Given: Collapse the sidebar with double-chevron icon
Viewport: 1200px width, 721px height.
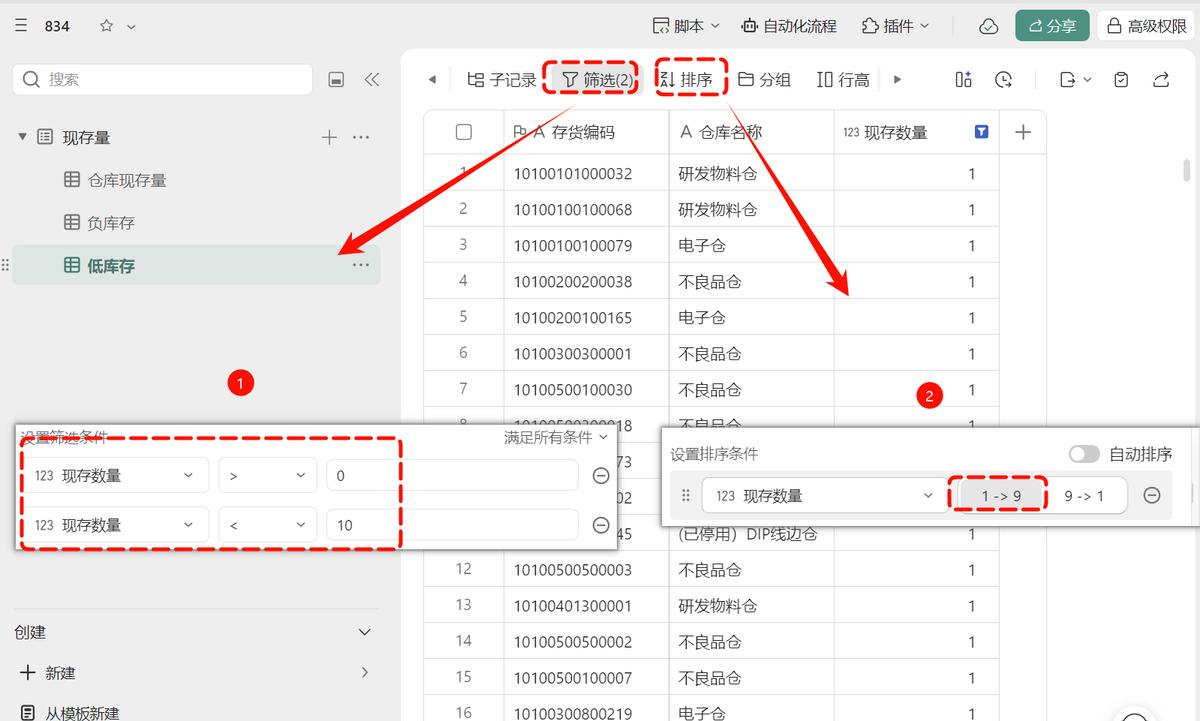Looking at the screenshot, I should coord(371,79).
